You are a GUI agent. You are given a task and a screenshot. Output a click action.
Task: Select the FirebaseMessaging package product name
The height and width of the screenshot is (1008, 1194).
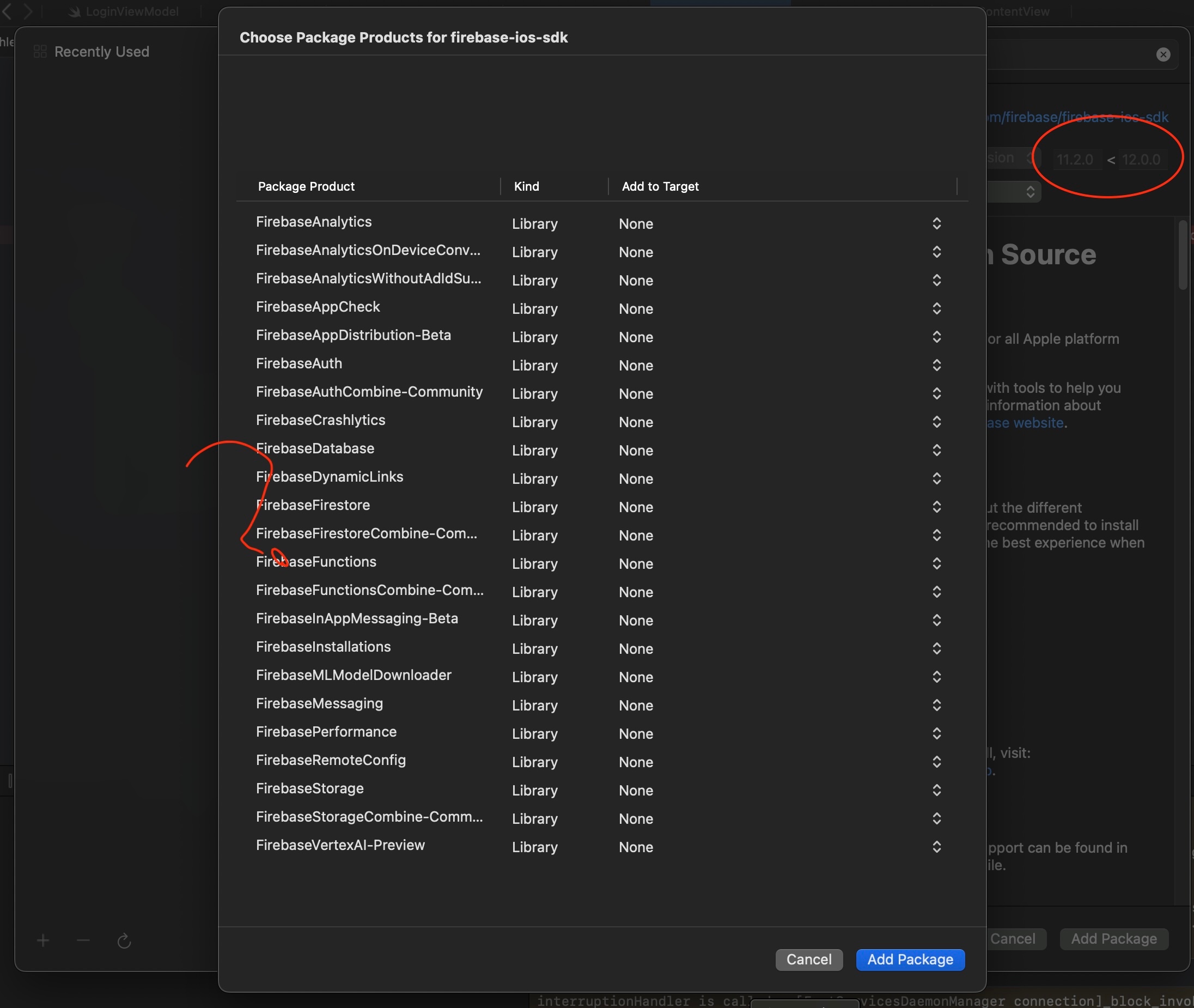point(319,703)
